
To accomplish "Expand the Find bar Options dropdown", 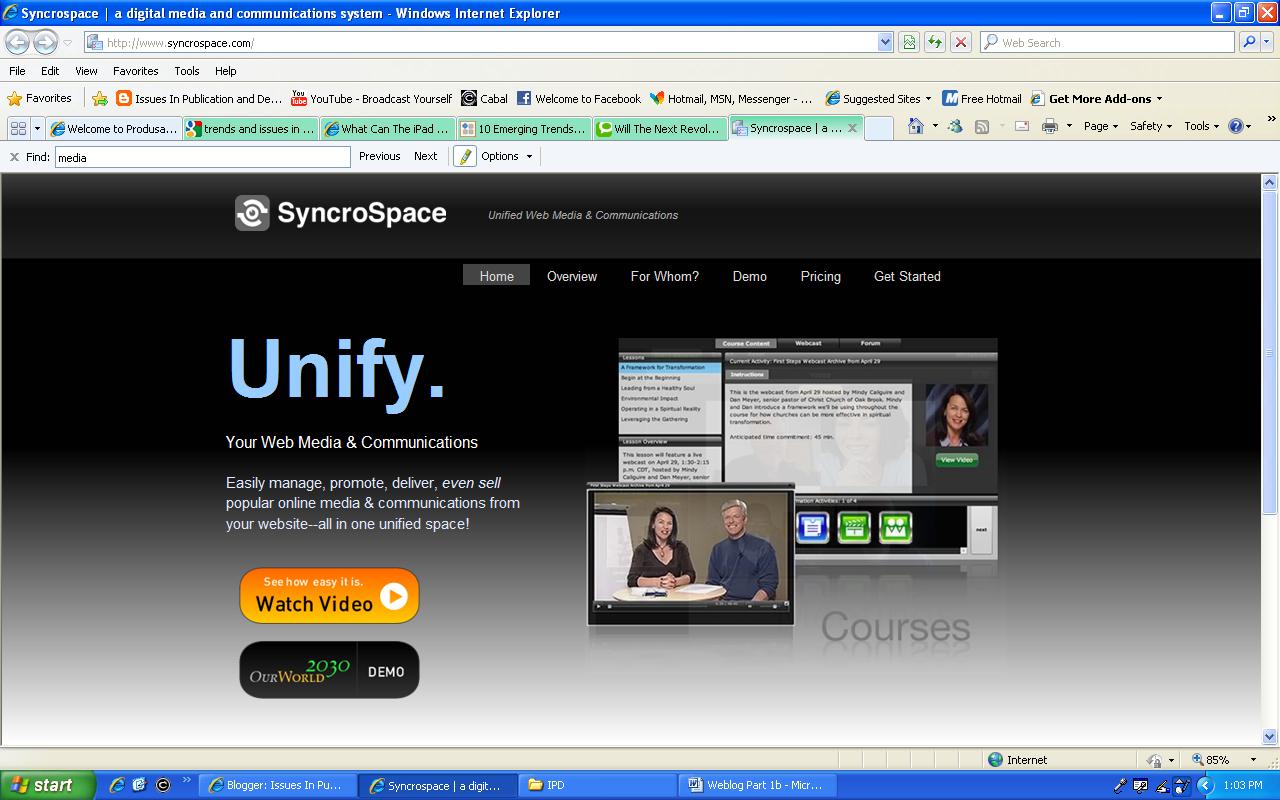I will pyautogui.click(x=507, y=156).
